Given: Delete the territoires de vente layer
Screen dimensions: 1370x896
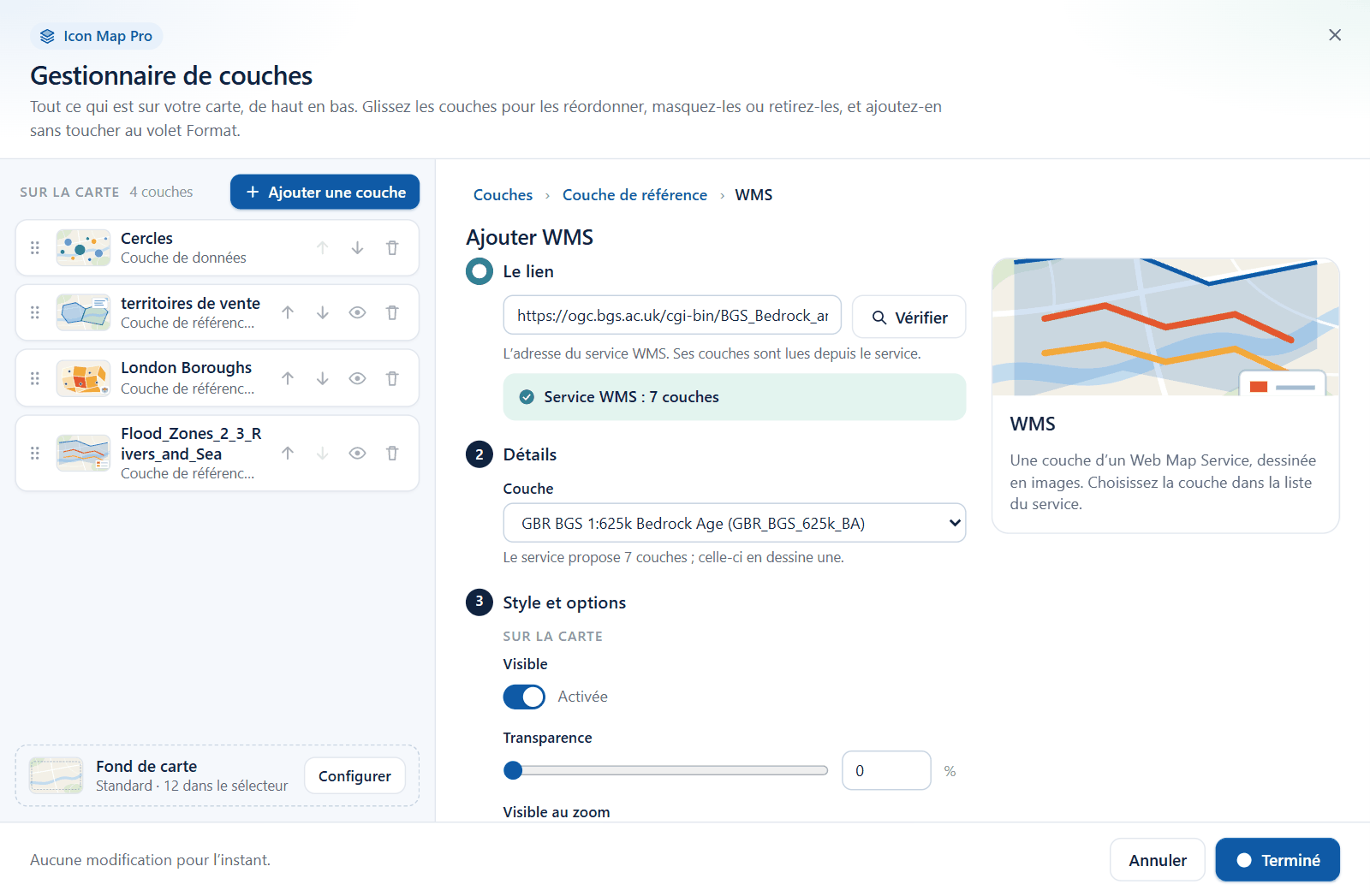Looking at the screenshot, I should tap(392, 312).
